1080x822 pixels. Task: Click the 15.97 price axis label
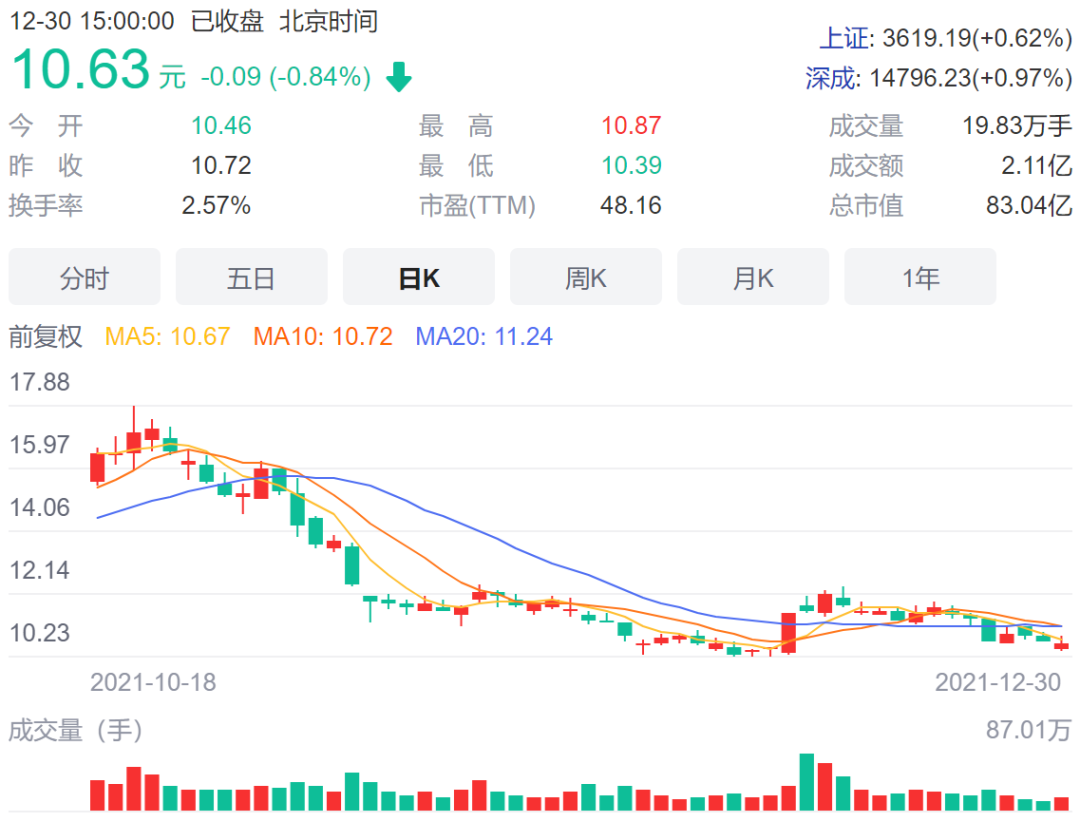click(39, 444)
